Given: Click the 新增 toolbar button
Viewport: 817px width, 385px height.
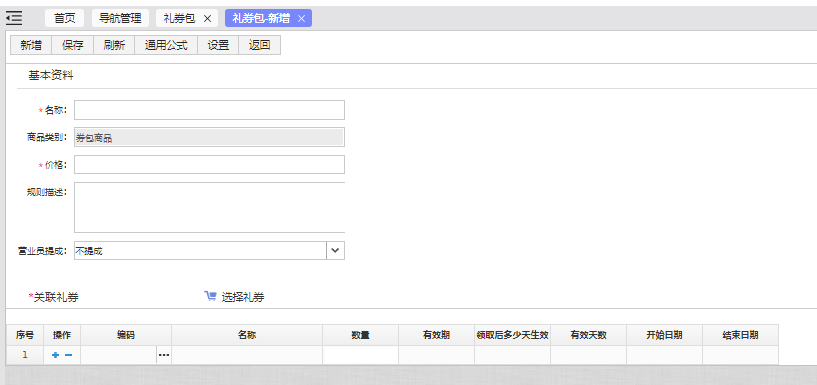Looking at the screenshot, I should [31, 45].
